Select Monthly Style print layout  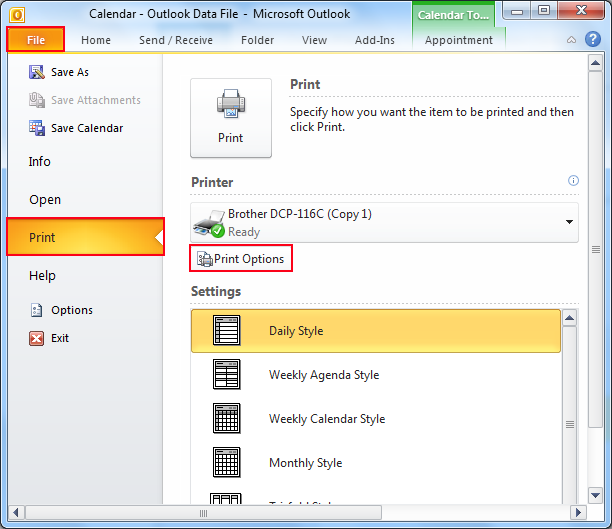pyautogui.click(x=375, y=463)
